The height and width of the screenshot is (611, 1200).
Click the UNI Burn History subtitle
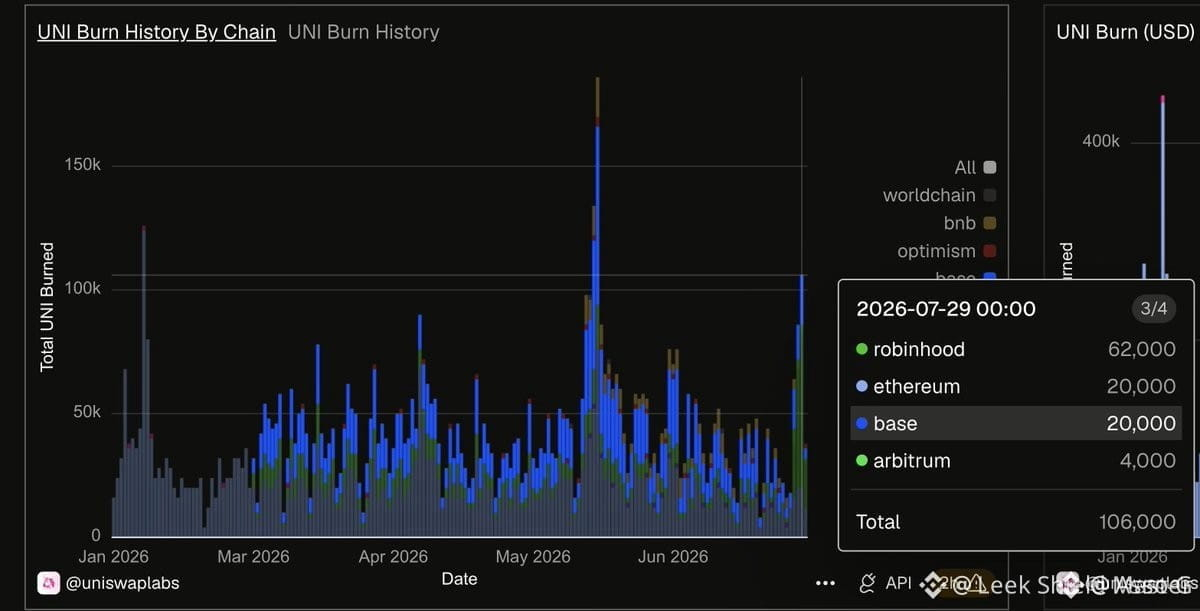(363, 32)
